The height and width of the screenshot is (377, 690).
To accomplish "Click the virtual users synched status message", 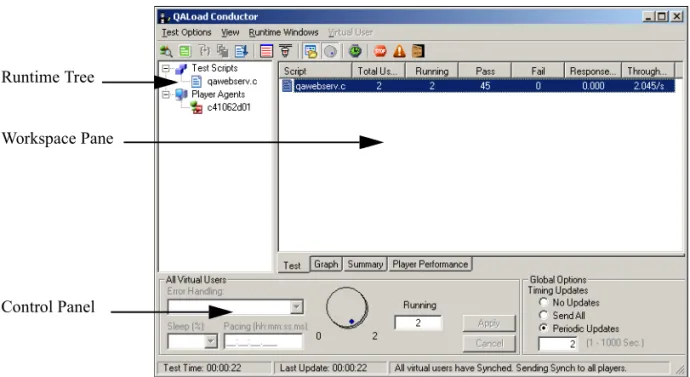I will point(529,368).
